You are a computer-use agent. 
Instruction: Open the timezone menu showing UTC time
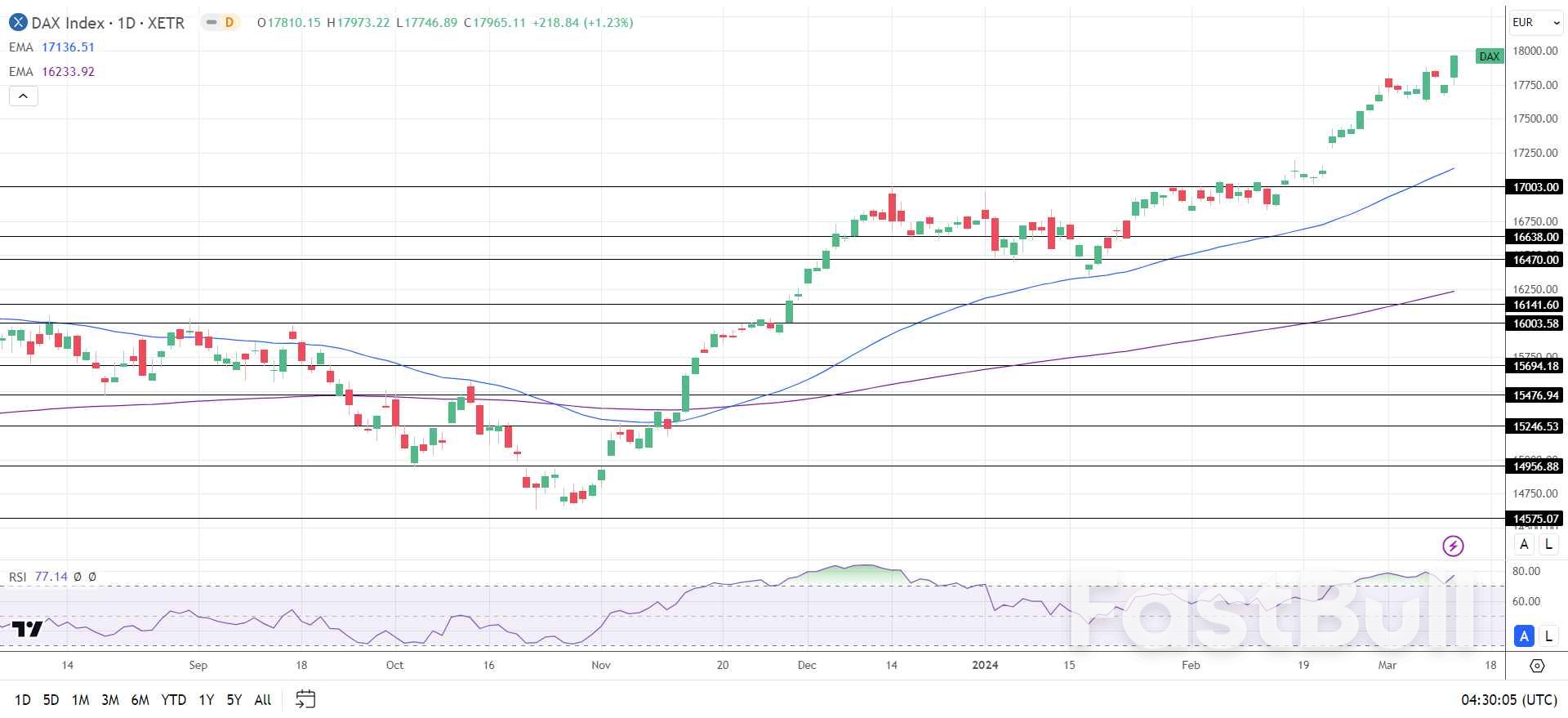(1508, 700)
